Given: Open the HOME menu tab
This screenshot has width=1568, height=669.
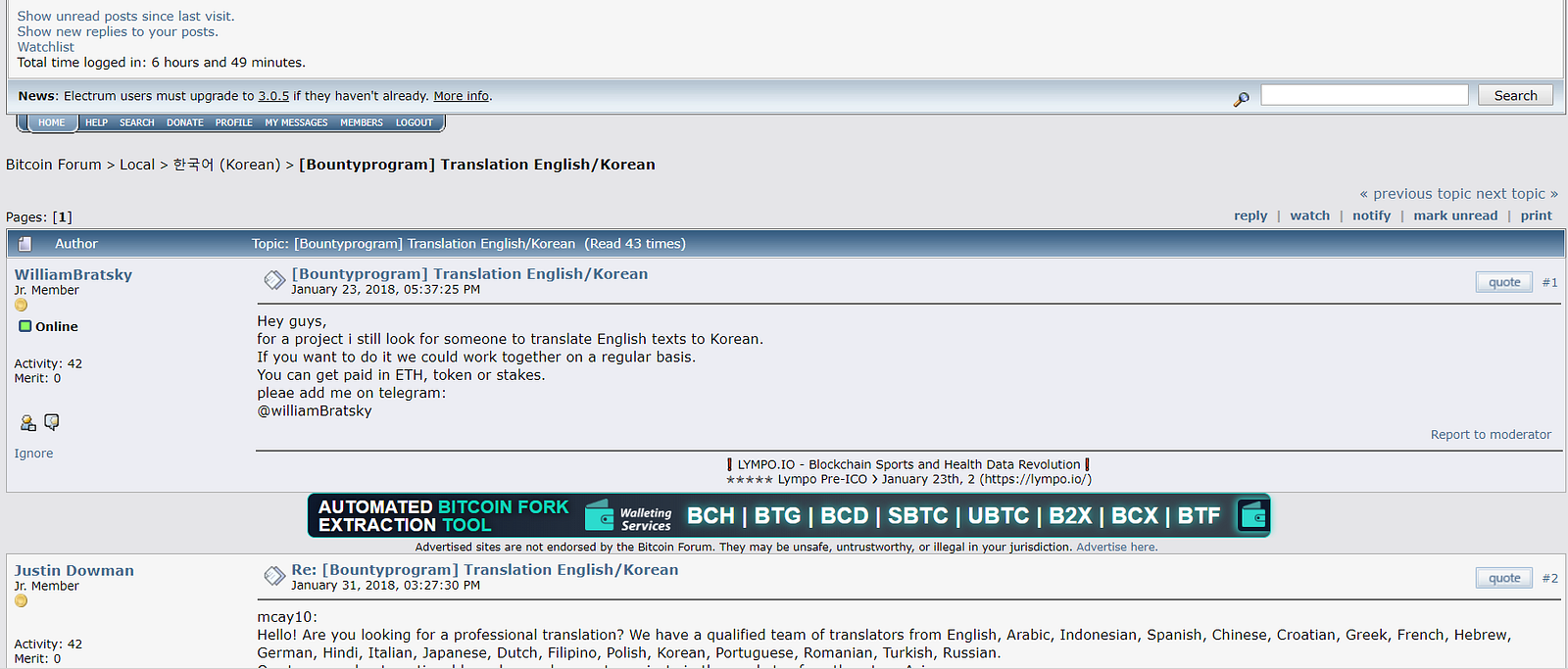Looking at the screenshot, I should (x=52, y=123).
